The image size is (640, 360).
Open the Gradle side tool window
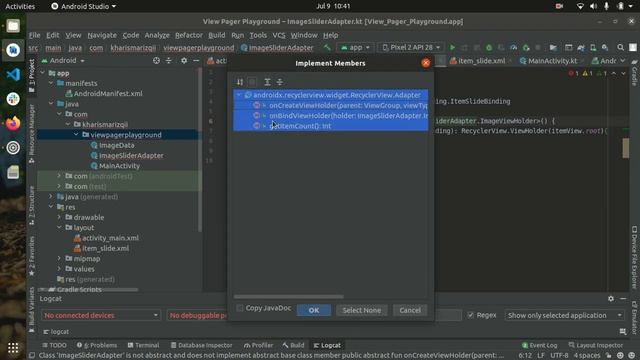(x=634, y=73)
